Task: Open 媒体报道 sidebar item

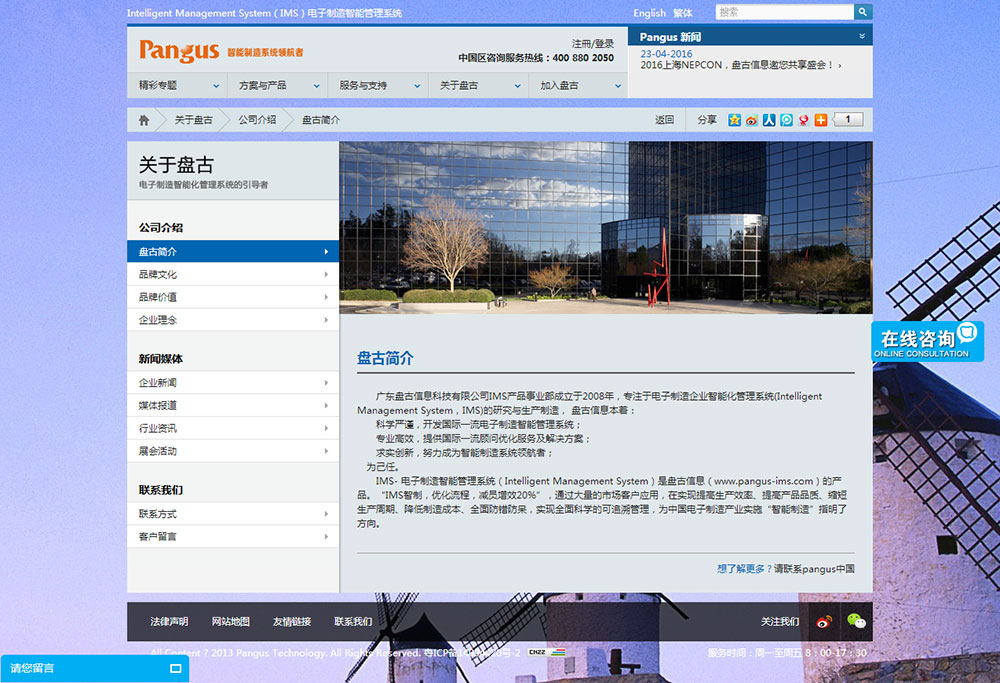Action: point(233,406)
